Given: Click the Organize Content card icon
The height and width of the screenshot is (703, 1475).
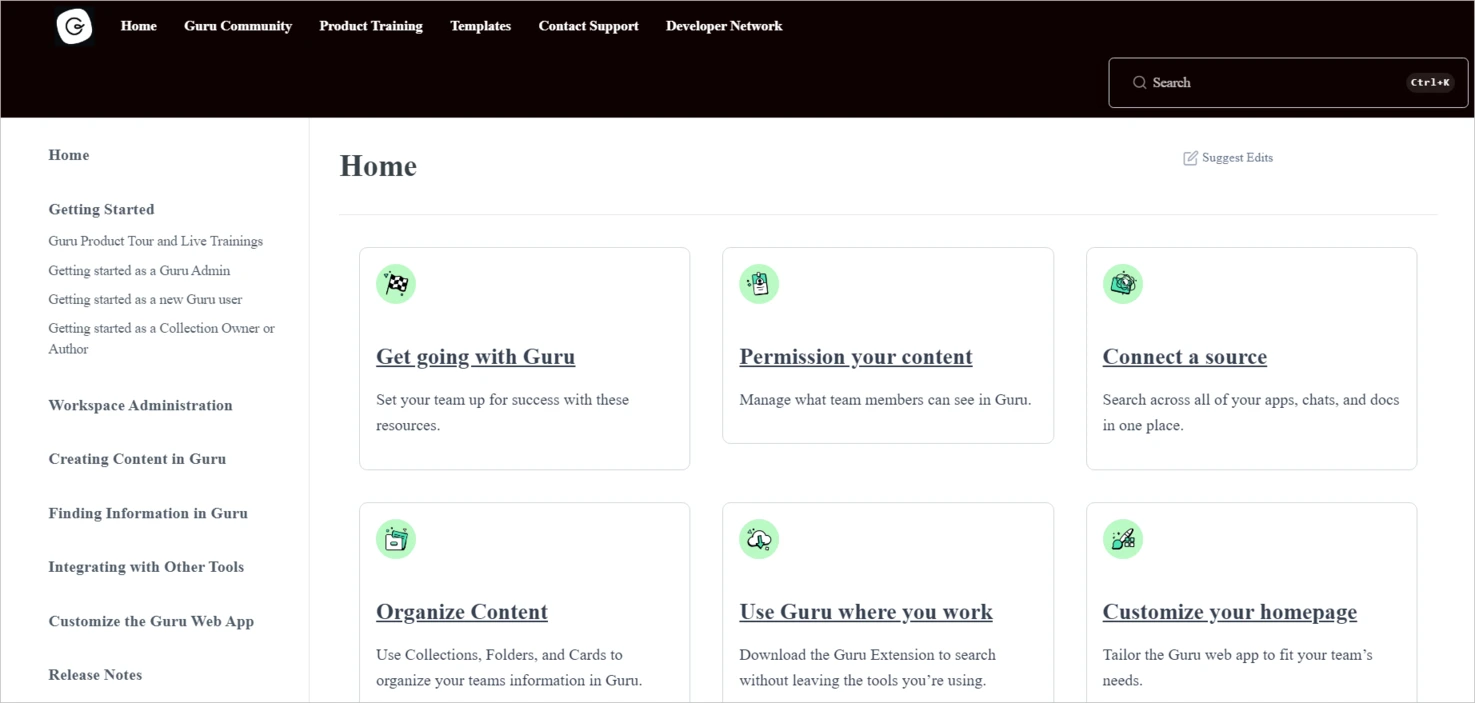Looking at the screenshot, I should [x=396, y=539].
